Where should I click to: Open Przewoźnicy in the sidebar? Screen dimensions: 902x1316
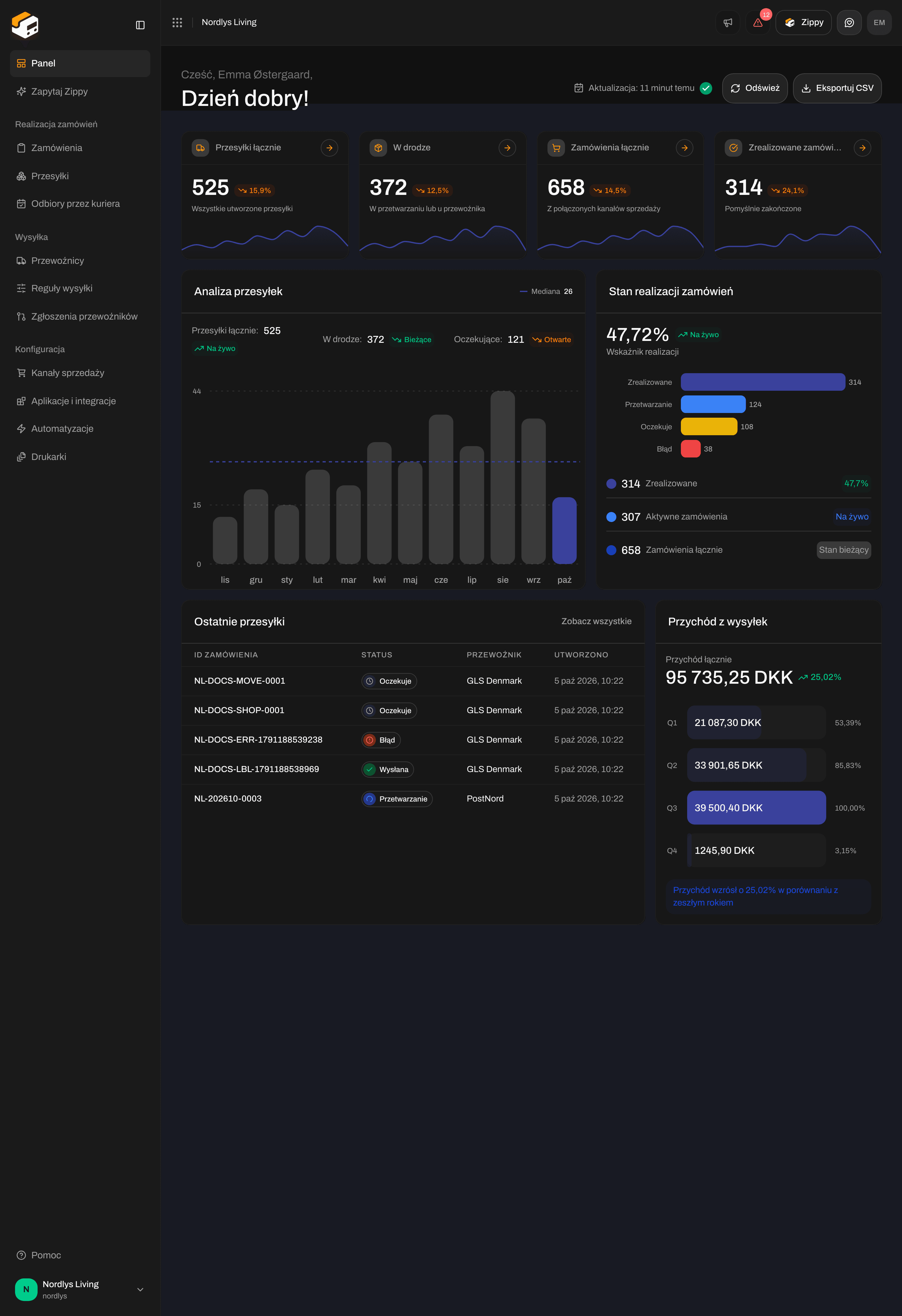pyautogui.click(x=80, y=260)
